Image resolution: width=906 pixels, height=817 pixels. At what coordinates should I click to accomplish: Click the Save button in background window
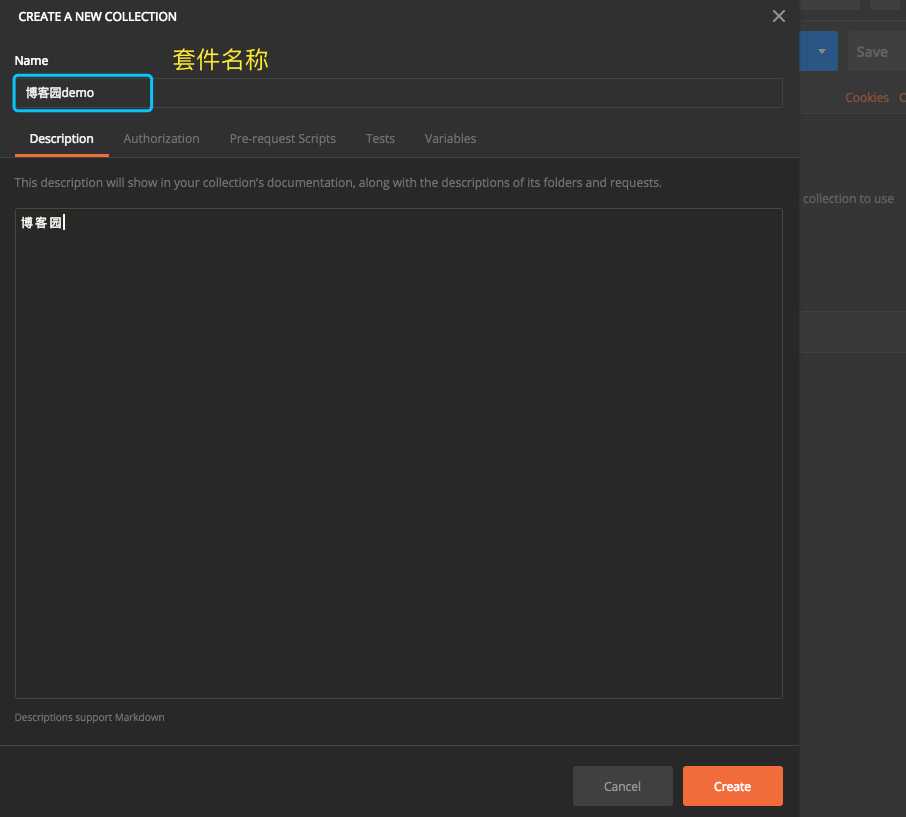(x=875, y=51)
